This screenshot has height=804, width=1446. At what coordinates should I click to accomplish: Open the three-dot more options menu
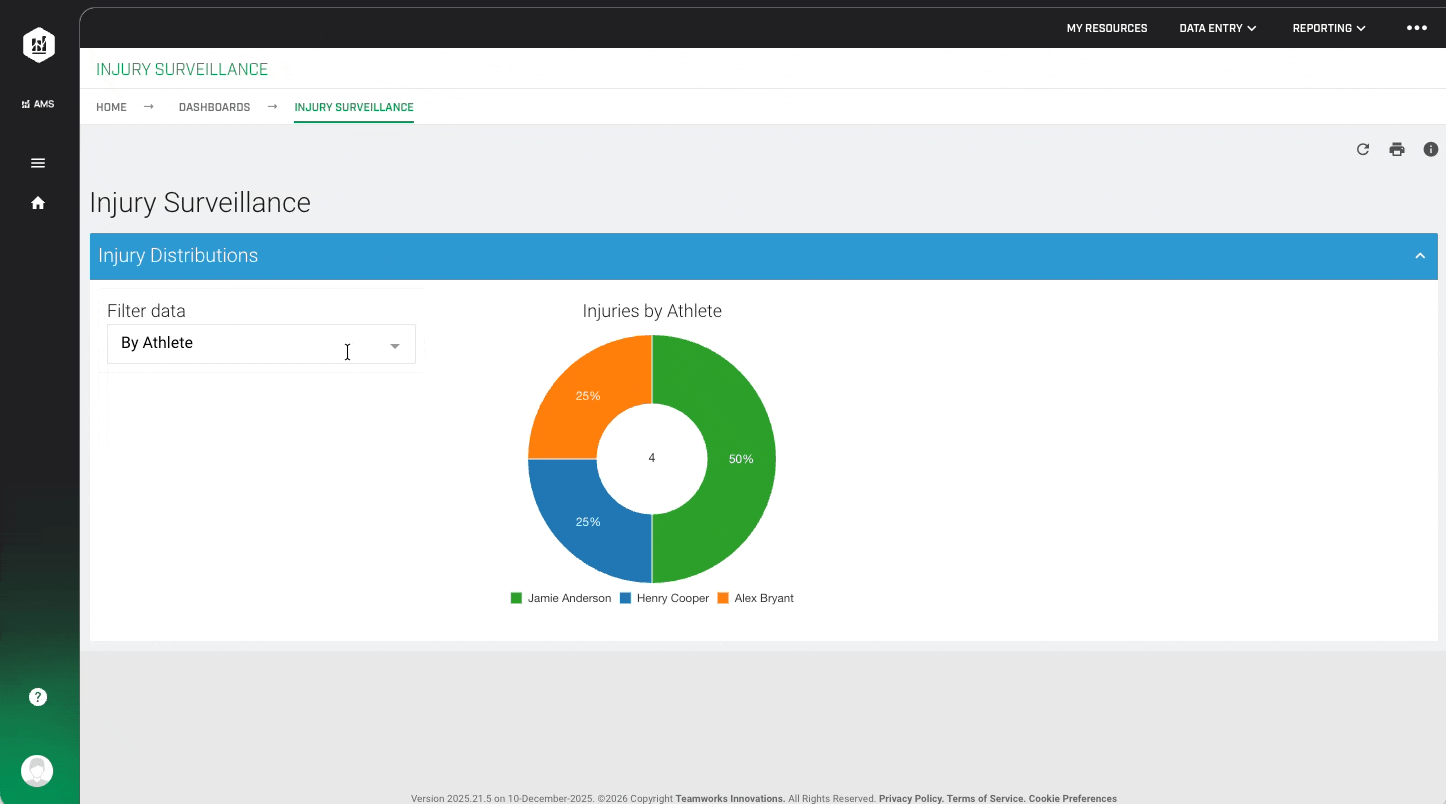[1417, 28]
